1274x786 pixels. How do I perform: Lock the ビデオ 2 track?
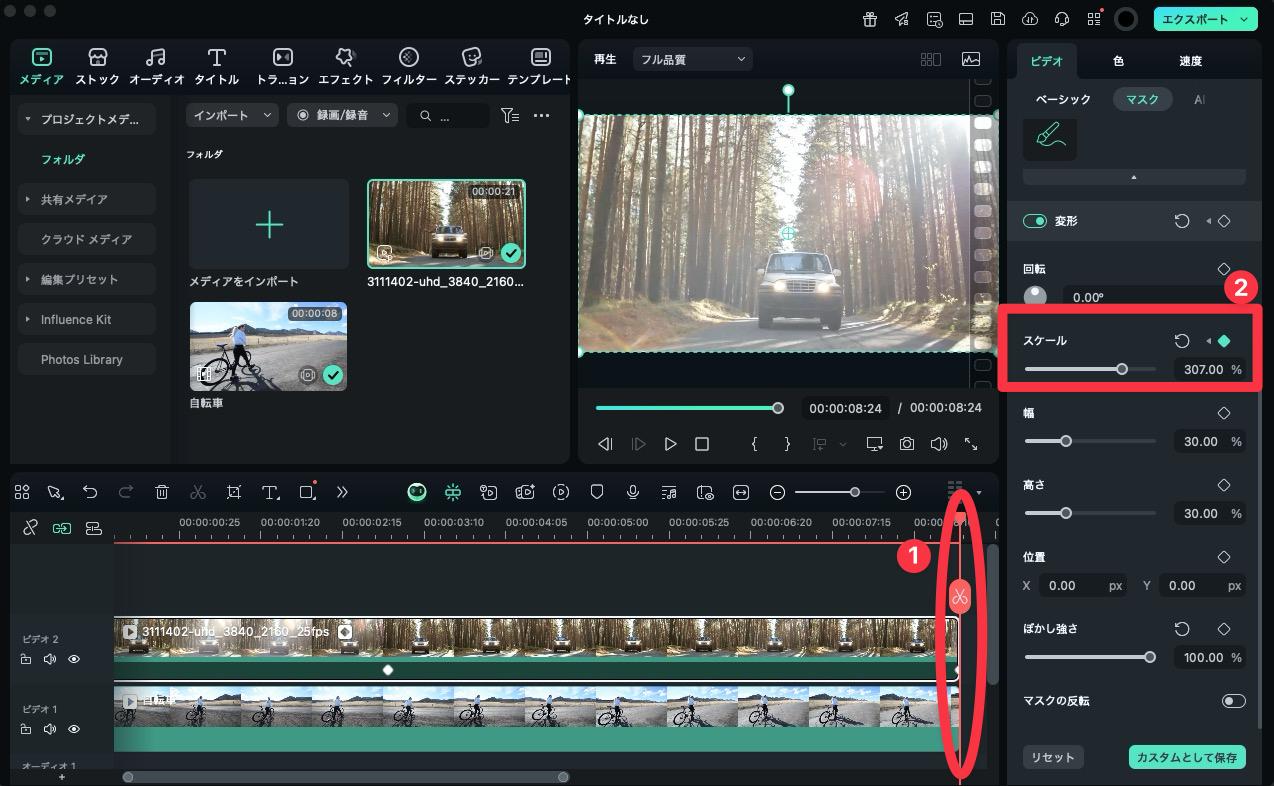click(x=26, y=659)
